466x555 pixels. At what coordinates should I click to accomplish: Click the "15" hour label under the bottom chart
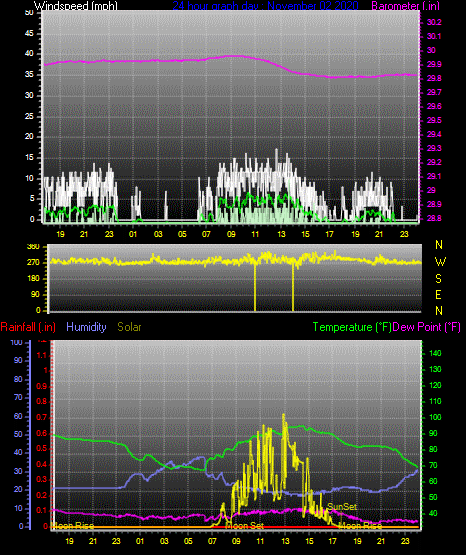(x=309, y=541)
